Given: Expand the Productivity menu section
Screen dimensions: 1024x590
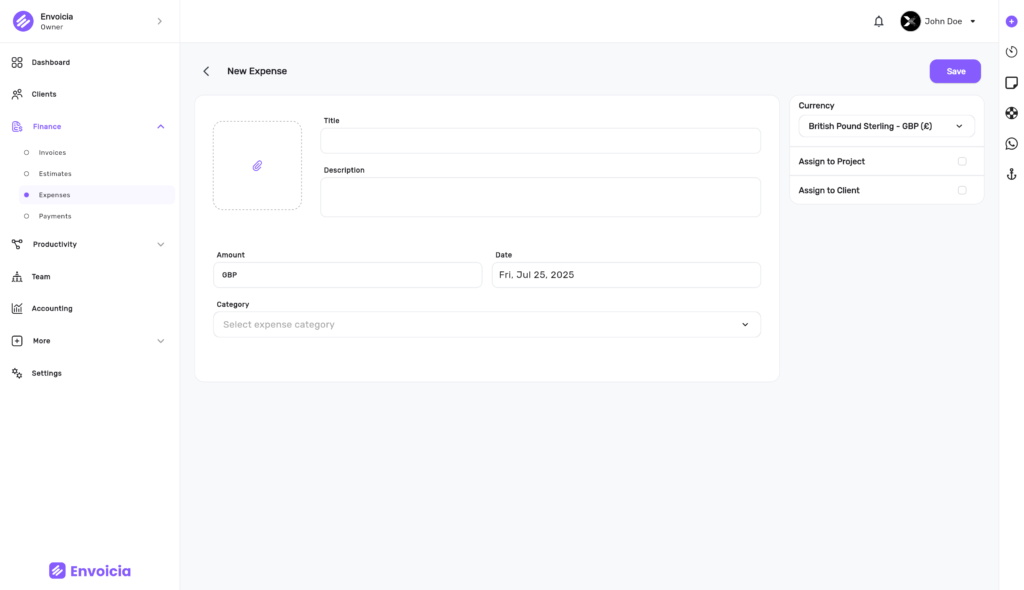Looking at the screenshot, I should pyautogui.click(x=88, y=244).
